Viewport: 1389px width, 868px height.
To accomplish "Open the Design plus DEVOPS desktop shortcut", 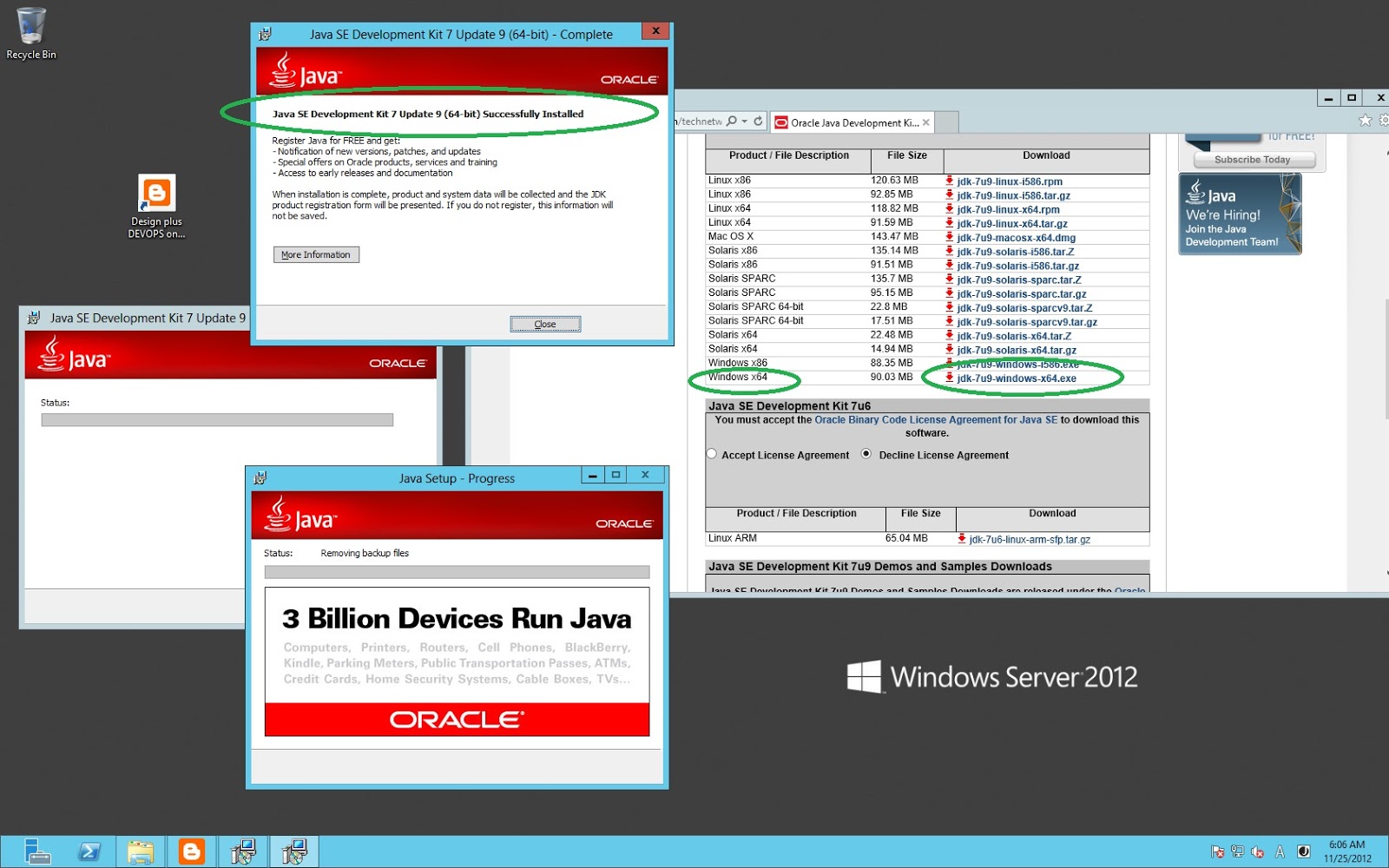I will point(156,207).
